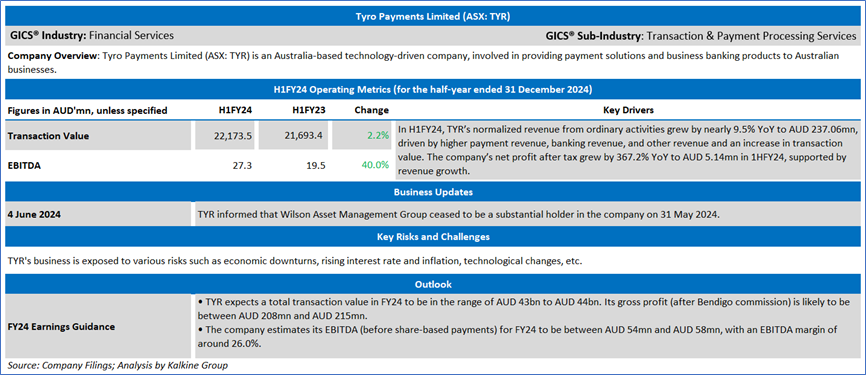
Task: Click the Business Updates header bar
Action: pos(432,192)
